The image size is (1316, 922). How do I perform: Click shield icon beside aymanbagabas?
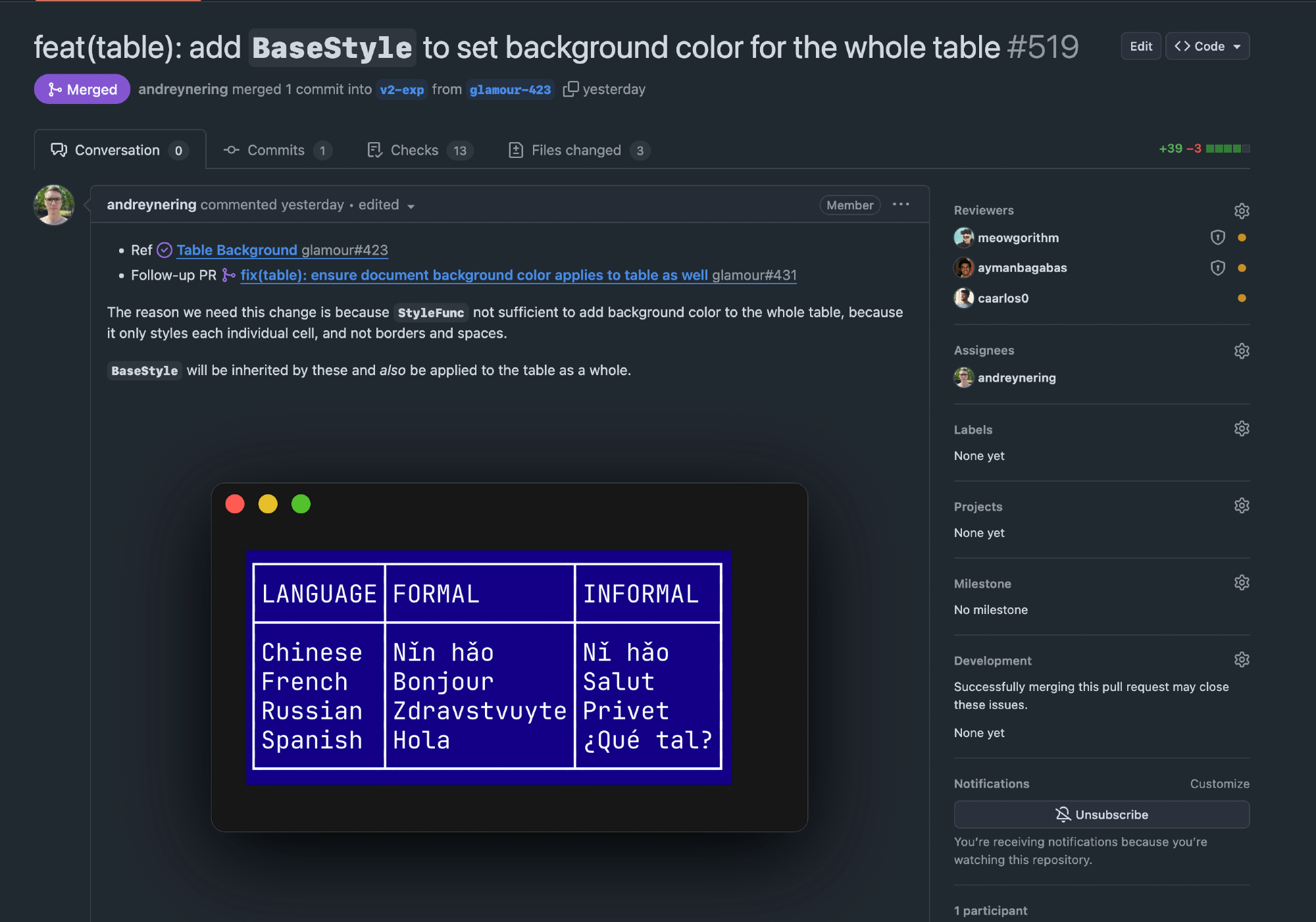(x=1217, y=268)
